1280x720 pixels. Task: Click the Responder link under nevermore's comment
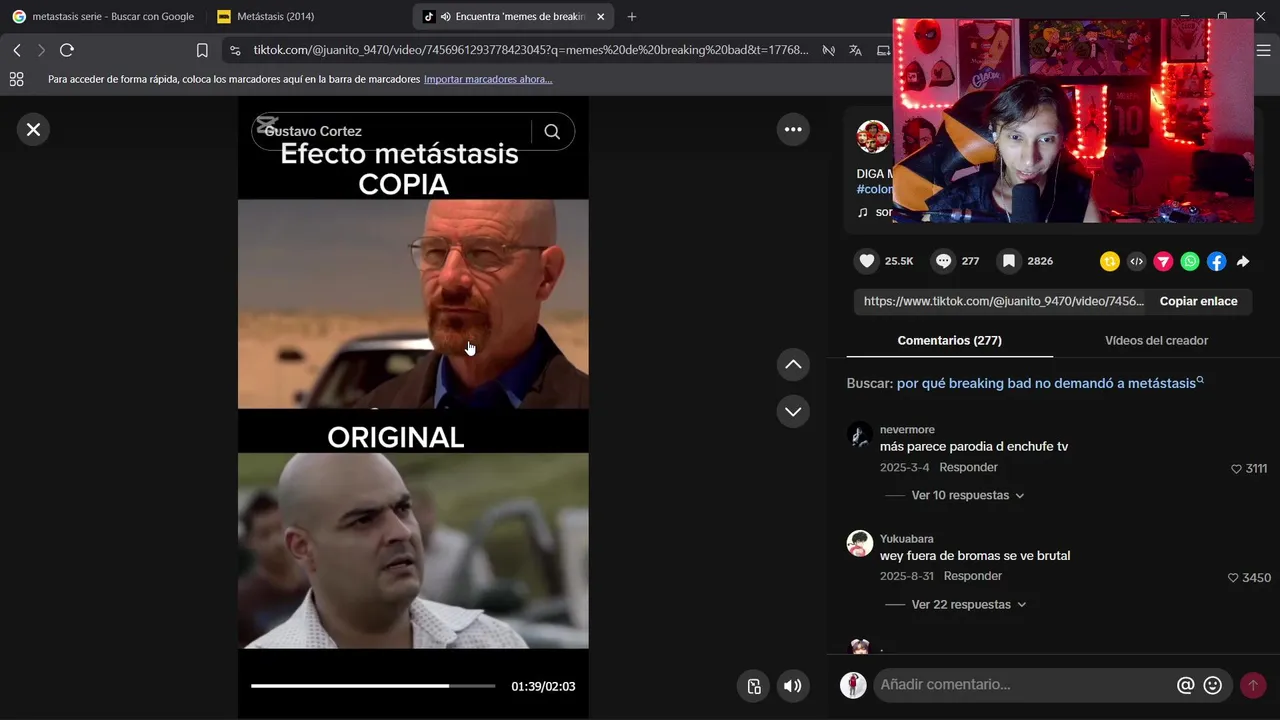click(968, 467)
